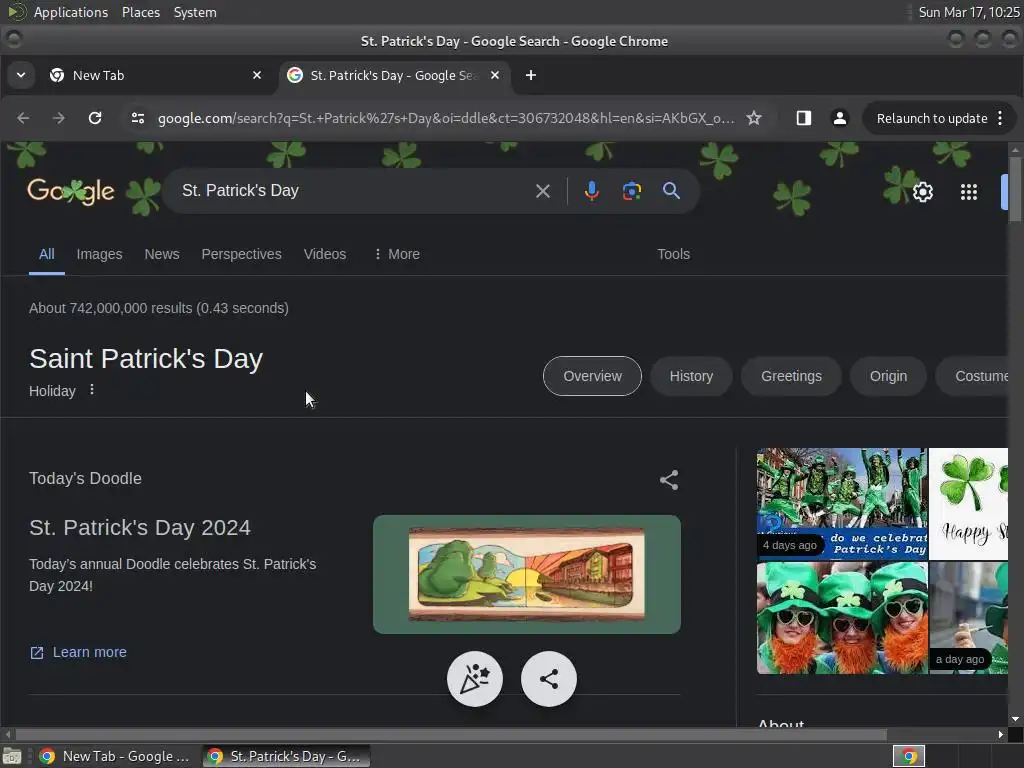Switch to New Tab window in taskbar
Viewport: 1024px width, 768px height.
click(115, 756)
